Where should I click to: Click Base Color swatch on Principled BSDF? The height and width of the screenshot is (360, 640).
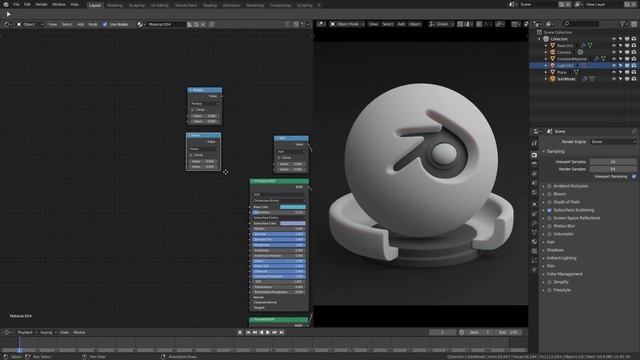coord(293,207)
